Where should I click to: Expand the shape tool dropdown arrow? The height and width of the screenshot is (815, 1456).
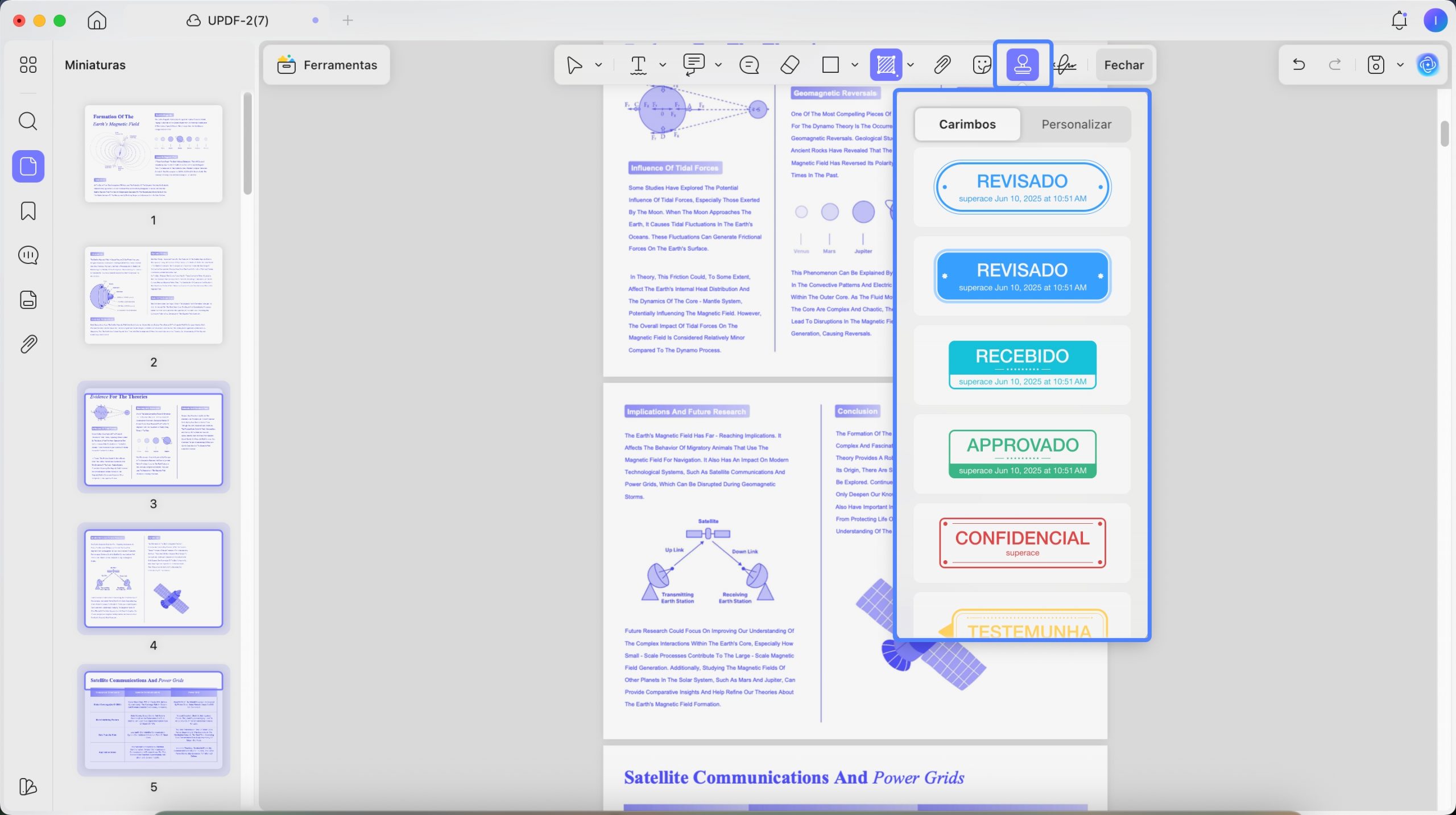[x=854, y=65]
